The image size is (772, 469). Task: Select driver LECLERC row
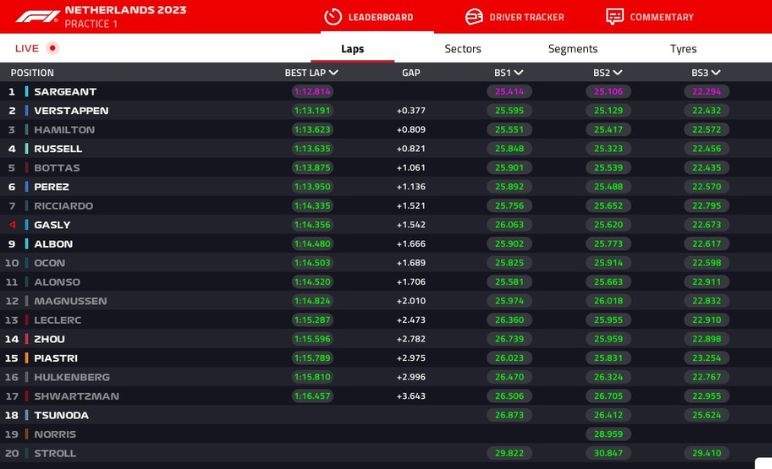coord(386,320)
